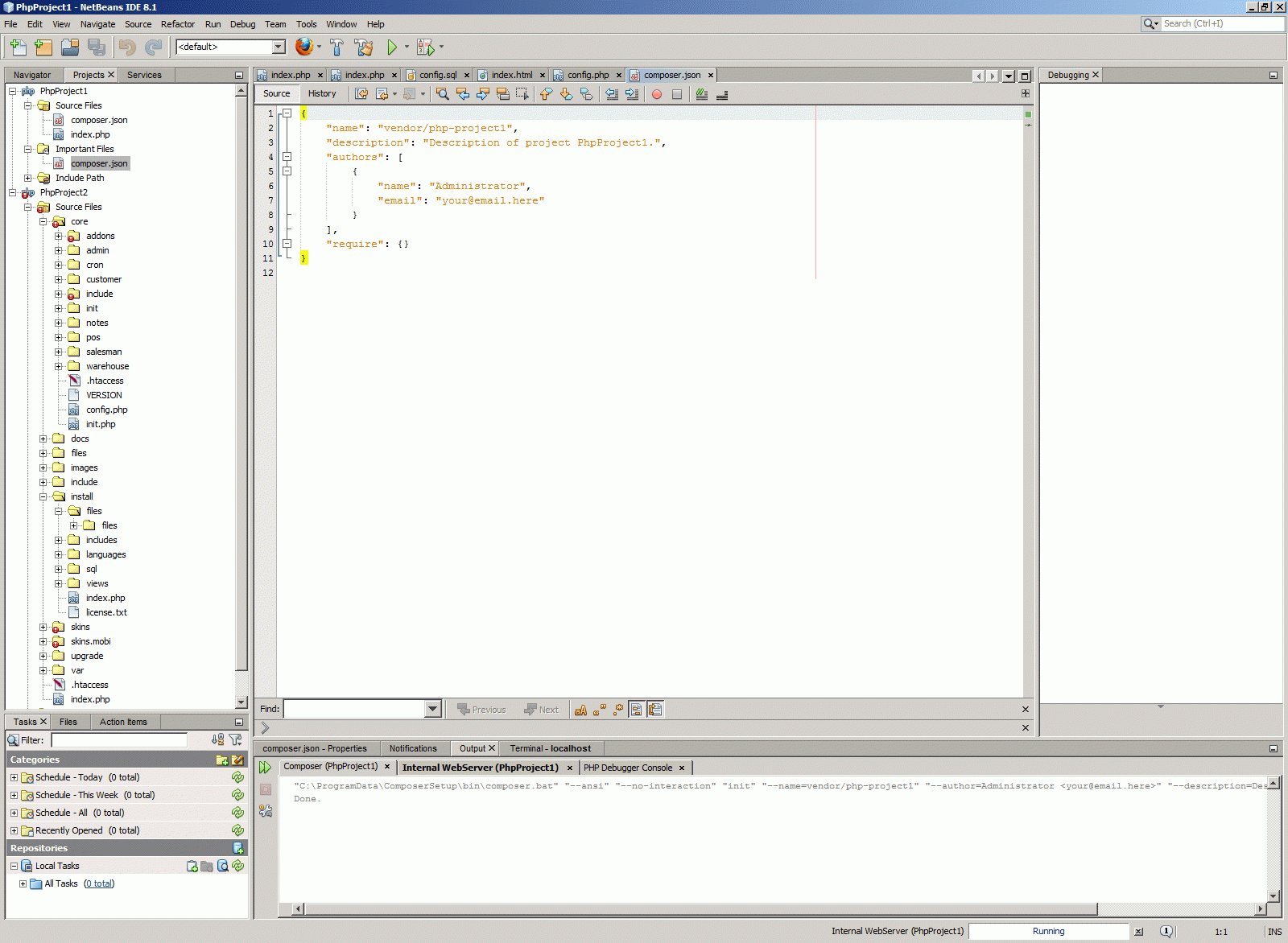Re-run the output with green double arrow
Viewport: 1288px width, 943px height.
point(265,768)
